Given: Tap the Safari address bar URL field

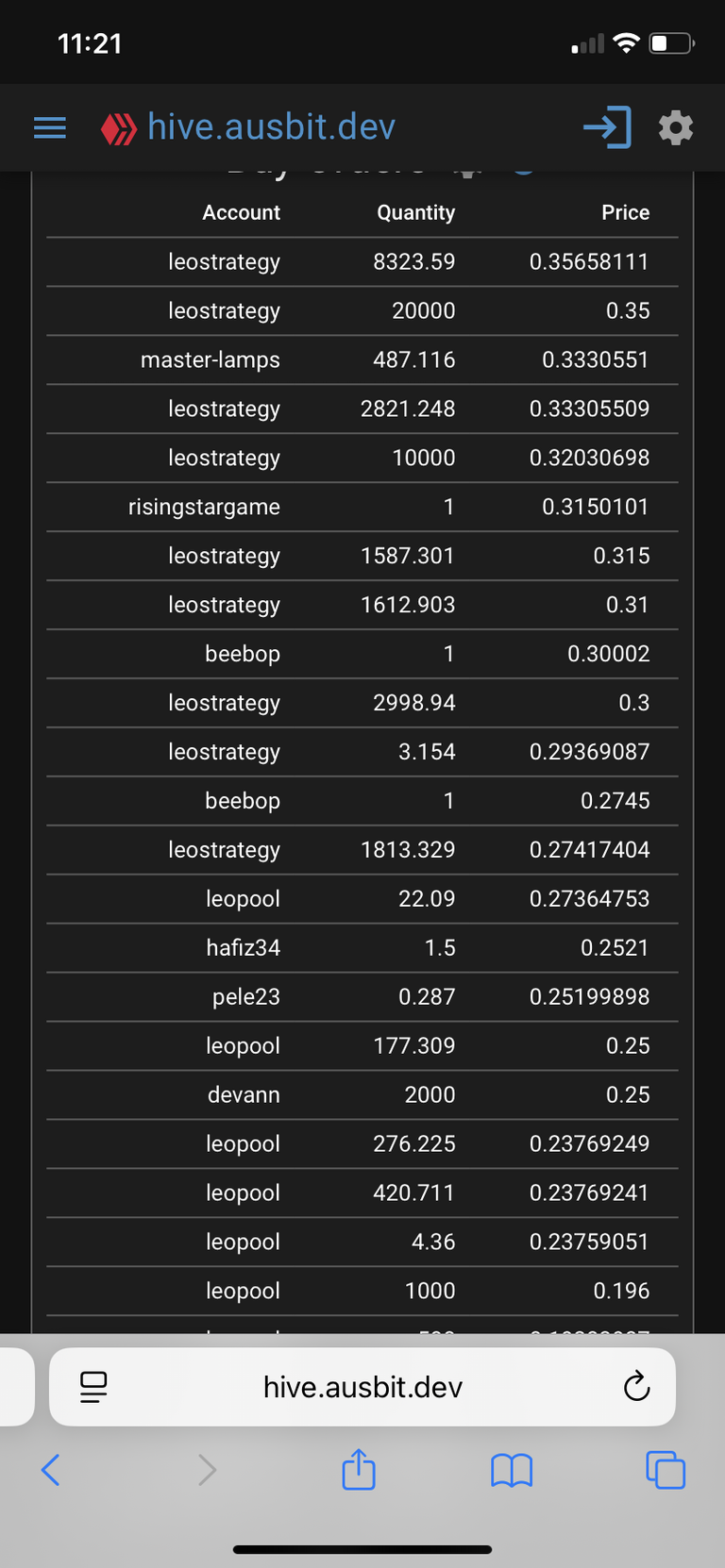Looking at the screenshot, I should 362,1387.
